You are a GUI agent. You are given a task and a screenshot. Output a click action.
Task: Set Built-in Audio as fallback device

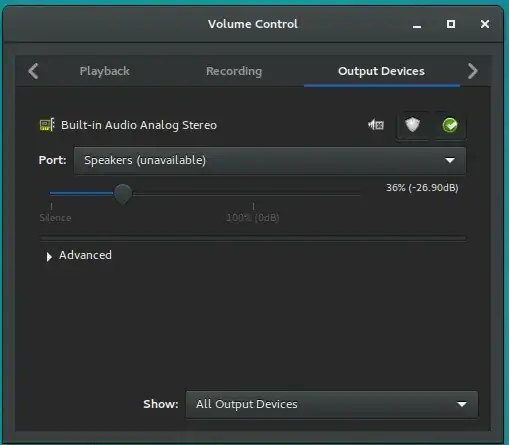[x=450, y=126]
